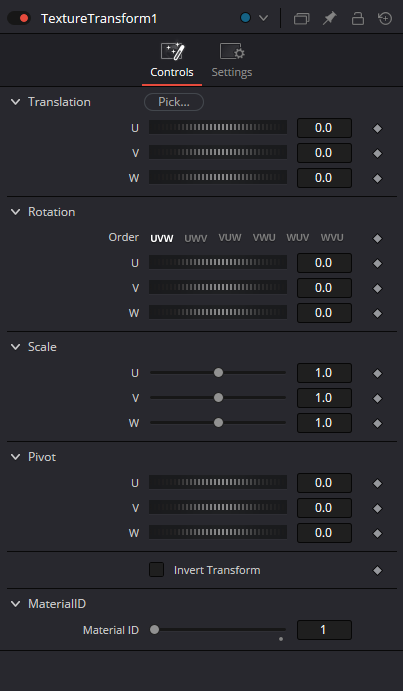Viewport: 403px width, 691px height.
Task: Collapse the Translation section
Action: (15, 102)
